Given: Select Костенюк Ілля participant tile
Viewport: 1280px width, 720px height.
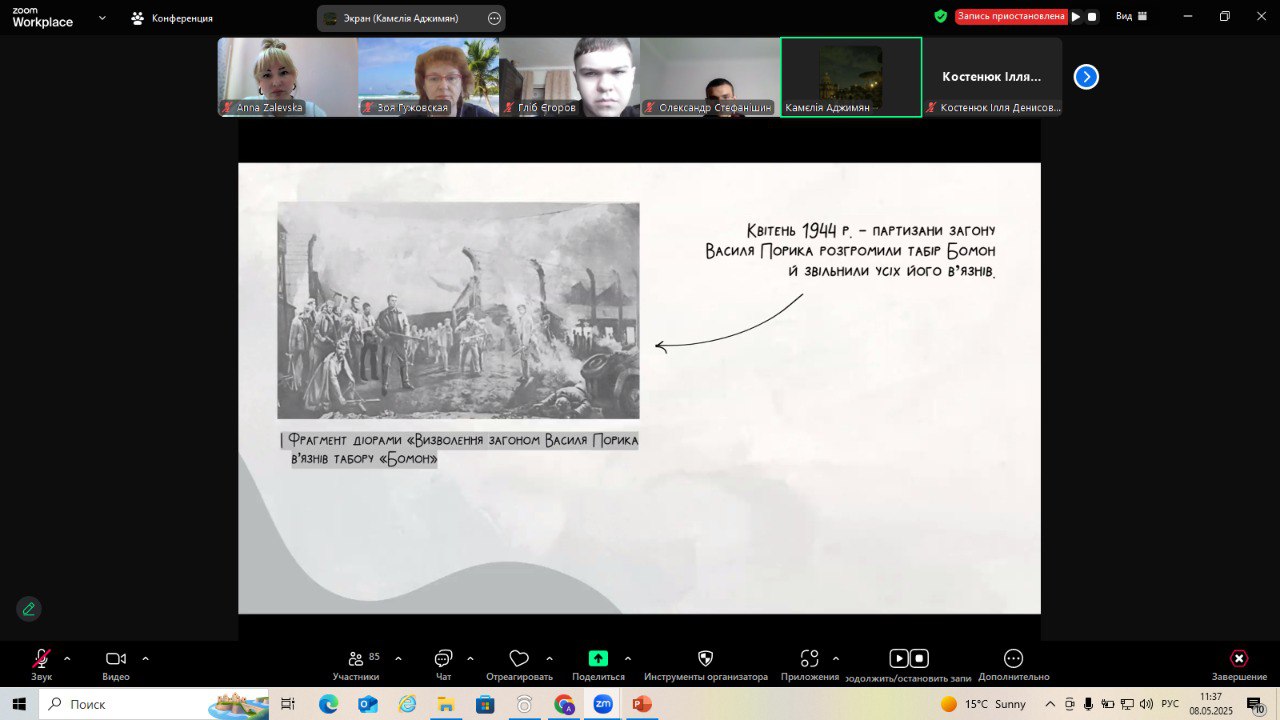Looking at the screenshot, I should [x=992, y=77].
